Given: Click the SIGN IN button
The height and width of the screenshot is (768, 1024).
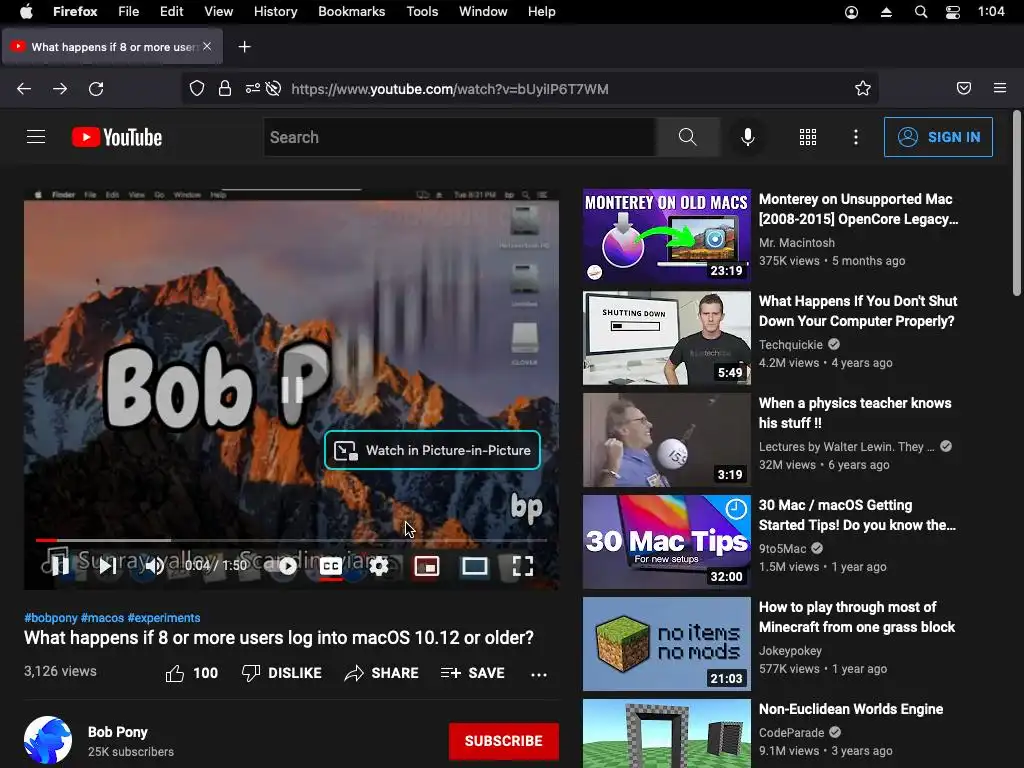Looking at the screenshot, I should click(938, 137).
